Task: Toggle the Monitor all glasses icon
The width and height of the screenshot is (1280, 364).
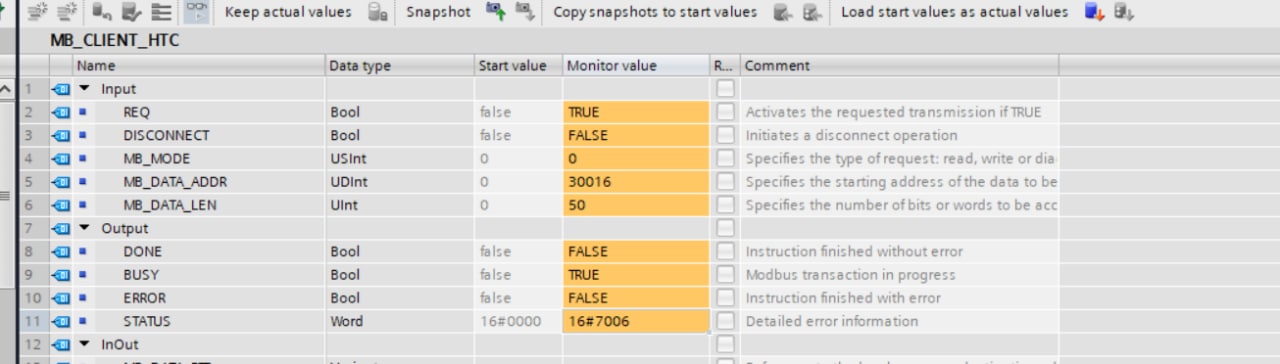Action: [197, 12]
